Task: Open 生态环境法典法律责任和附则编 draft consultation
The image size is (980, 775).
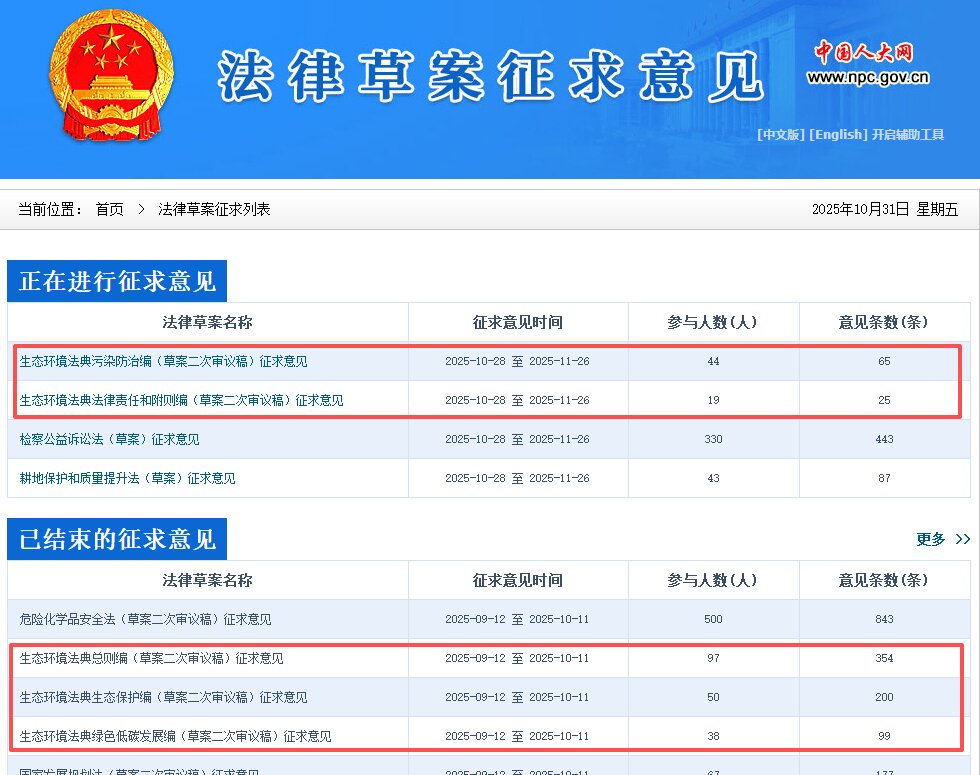Action: [x=180, y=400]
